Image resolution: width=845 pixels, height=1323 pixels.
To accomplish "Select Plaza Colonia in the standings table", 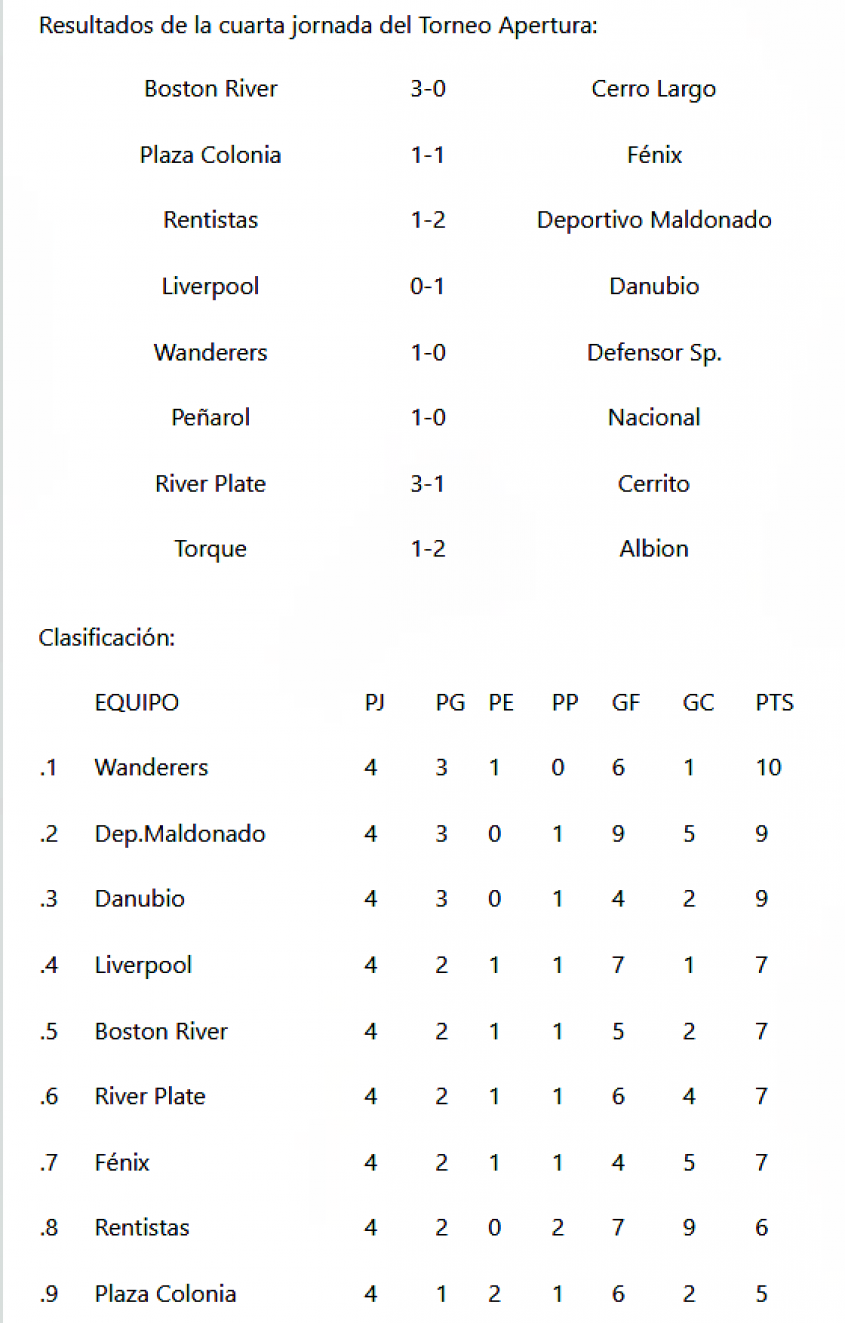I will click(166, 1294).
